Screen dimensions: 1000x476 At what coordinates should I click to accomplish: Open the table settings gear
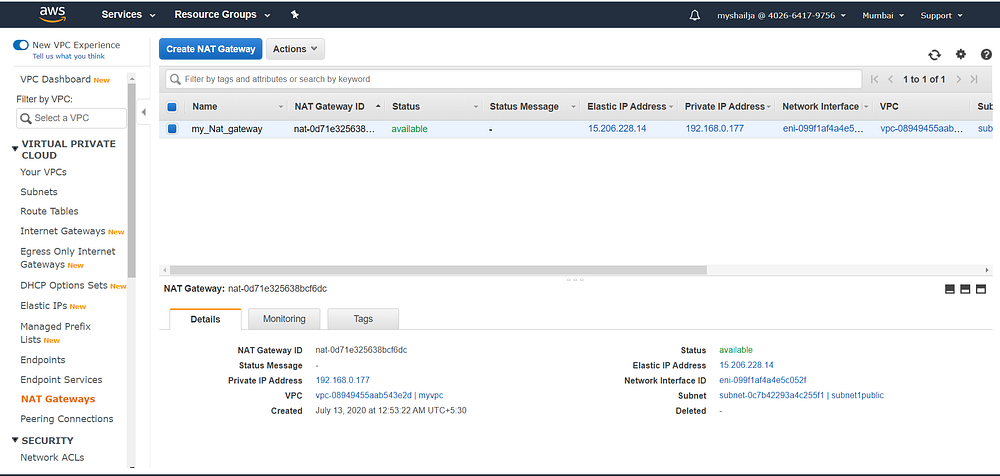(x=960, y=55)
